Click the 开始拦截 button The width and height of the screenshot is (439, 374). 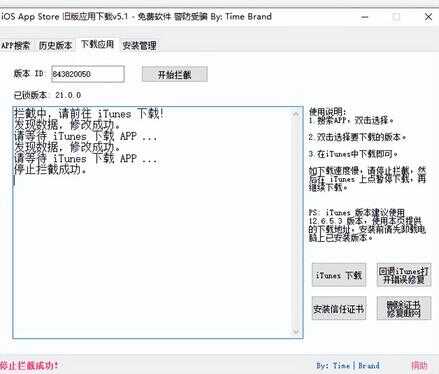click(x=175, y=74)
